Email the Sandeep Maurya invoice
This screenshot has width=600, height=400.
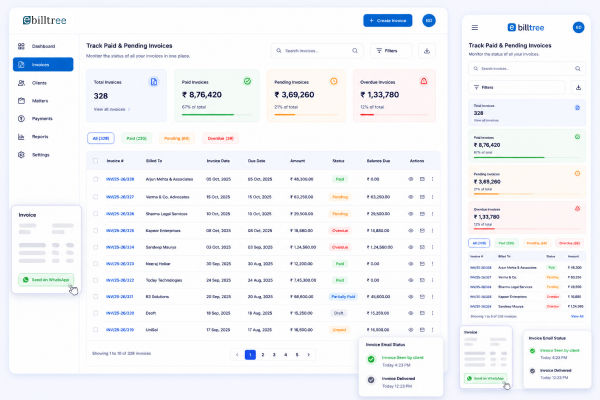point(422,247)
